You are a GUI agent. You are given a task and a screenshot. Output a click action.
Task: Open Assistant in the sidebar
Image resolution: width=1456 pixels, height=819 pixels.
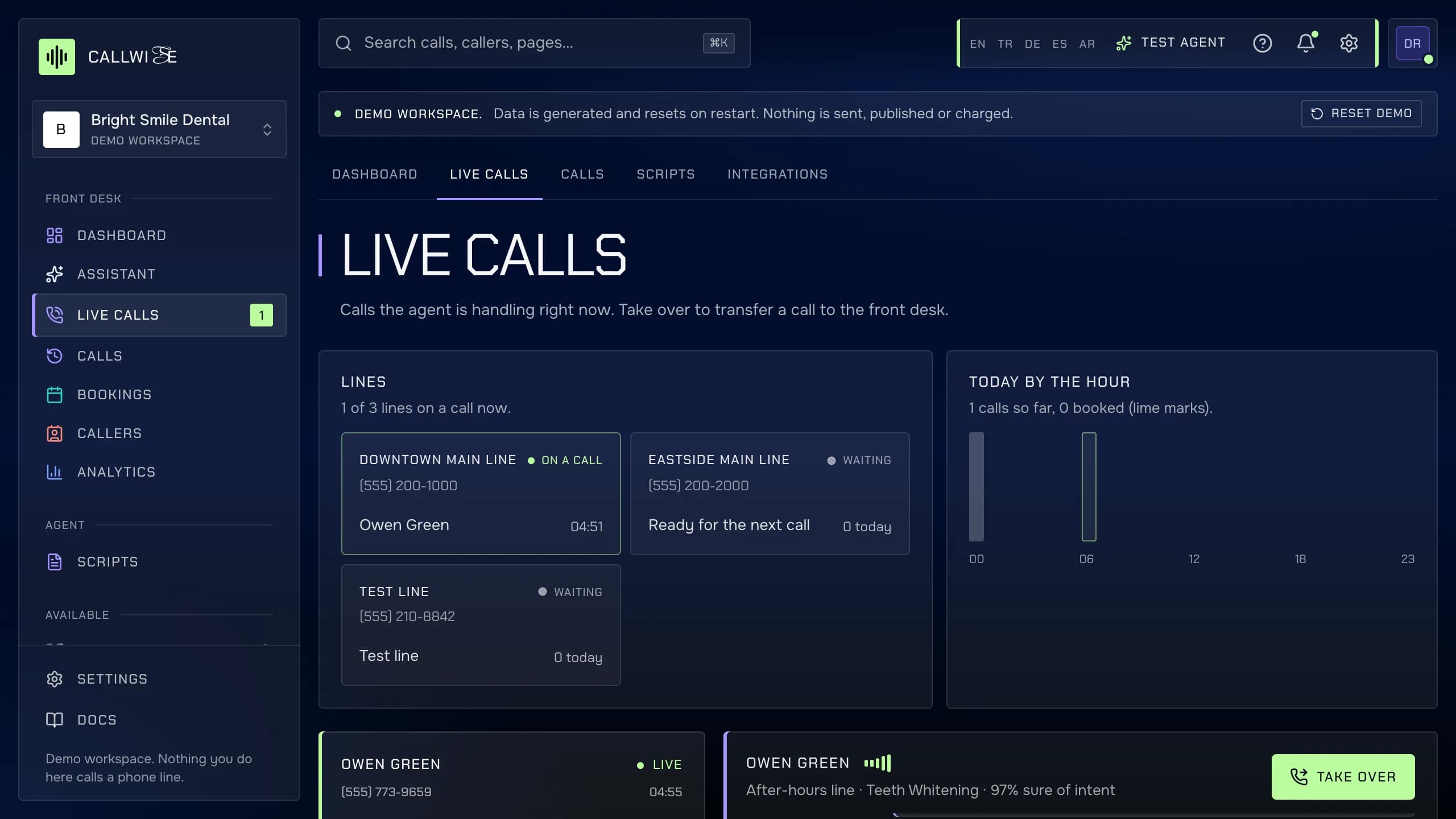[159, 274]
